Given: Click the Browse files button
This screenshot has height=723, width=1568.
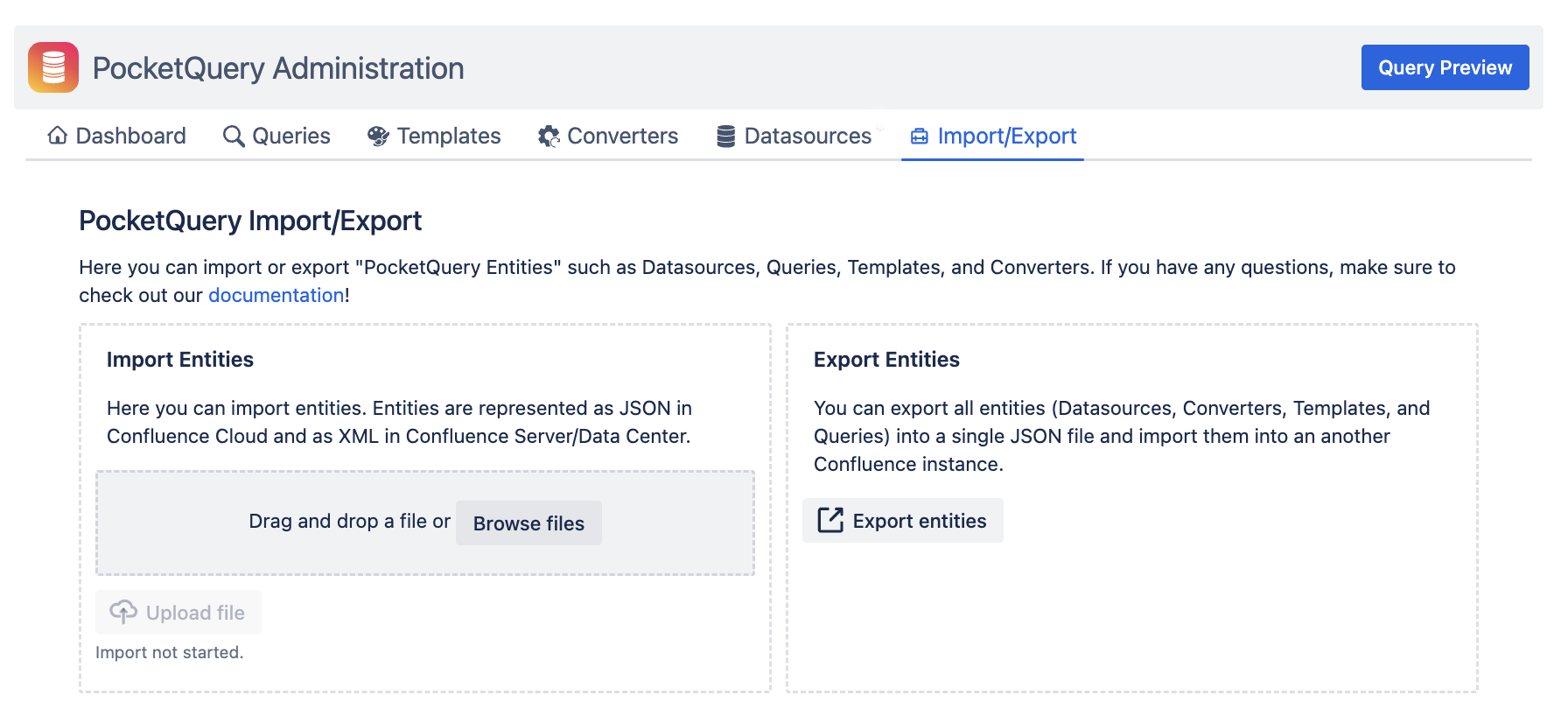Looking at the screenshot, I should (528, 523).
